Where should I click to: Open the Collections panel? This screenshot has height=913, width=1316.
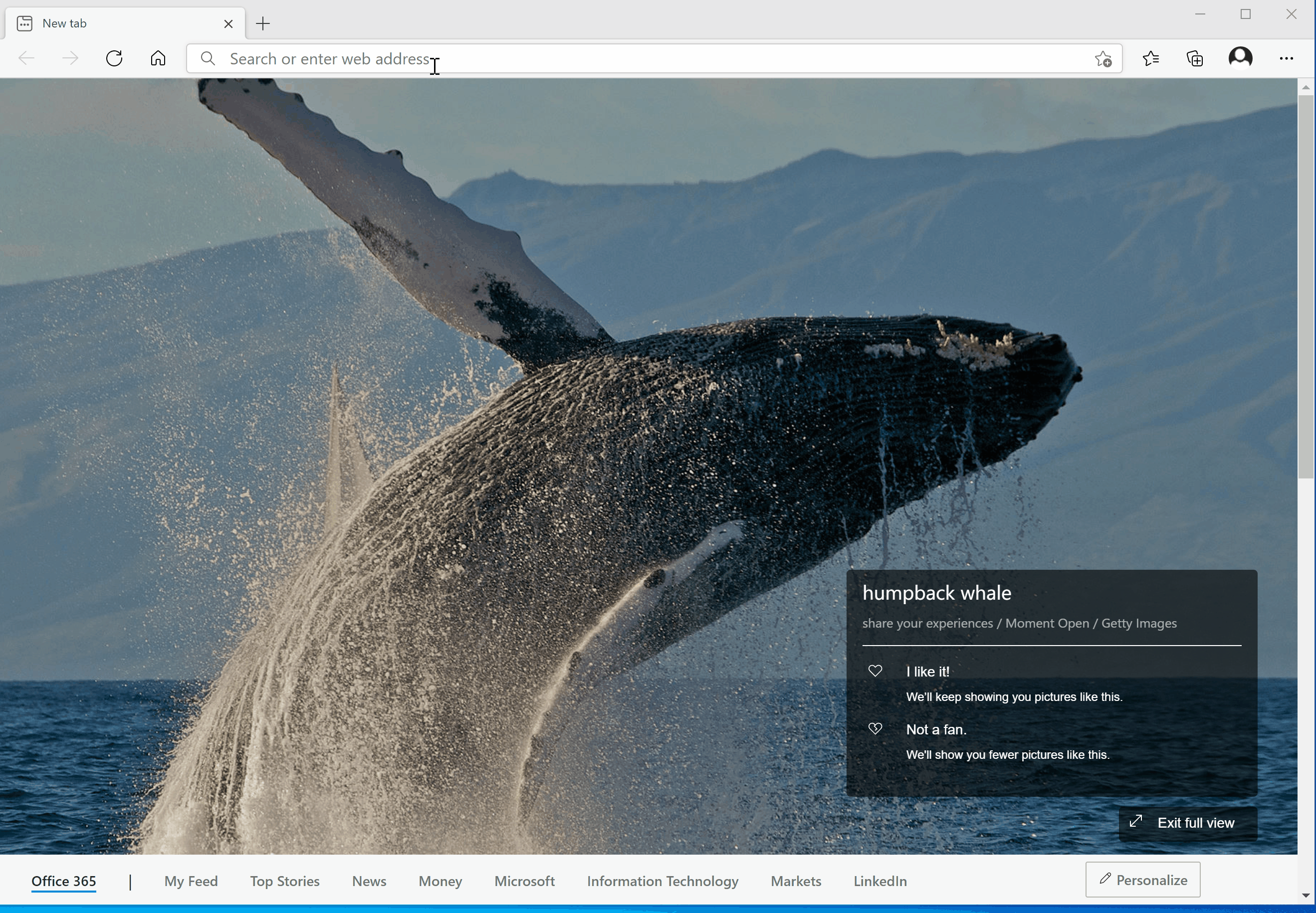pos(1195,58)
